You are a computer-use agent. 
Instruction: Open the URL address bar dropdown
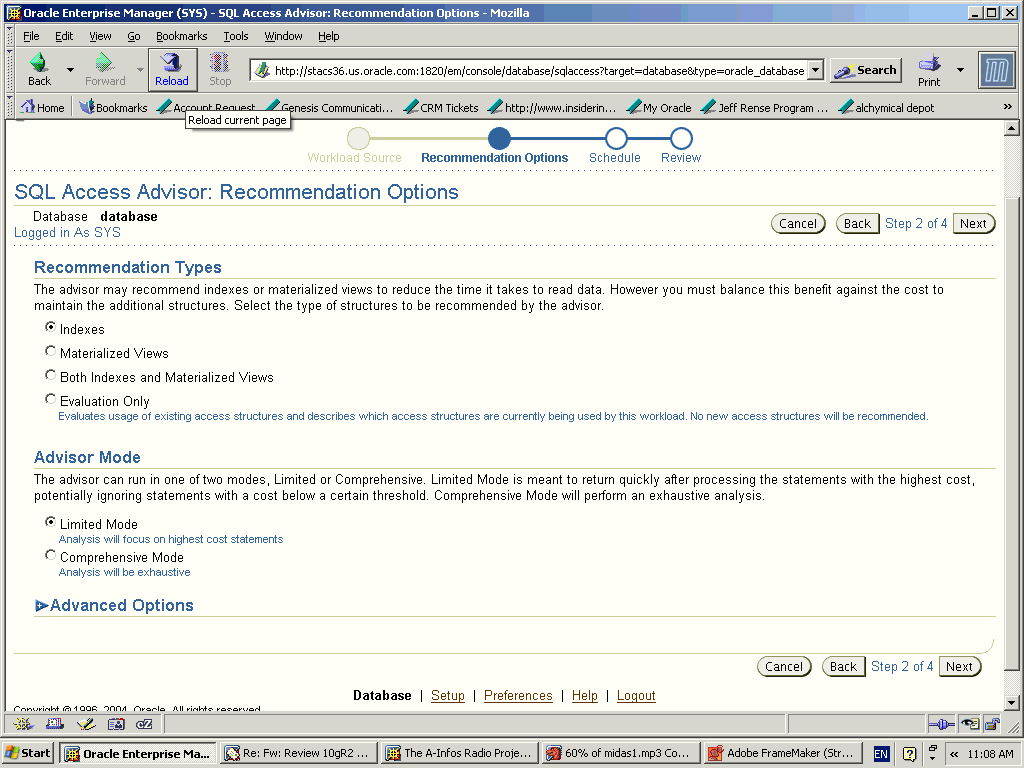pyautogui.click(x=815, y=70)
